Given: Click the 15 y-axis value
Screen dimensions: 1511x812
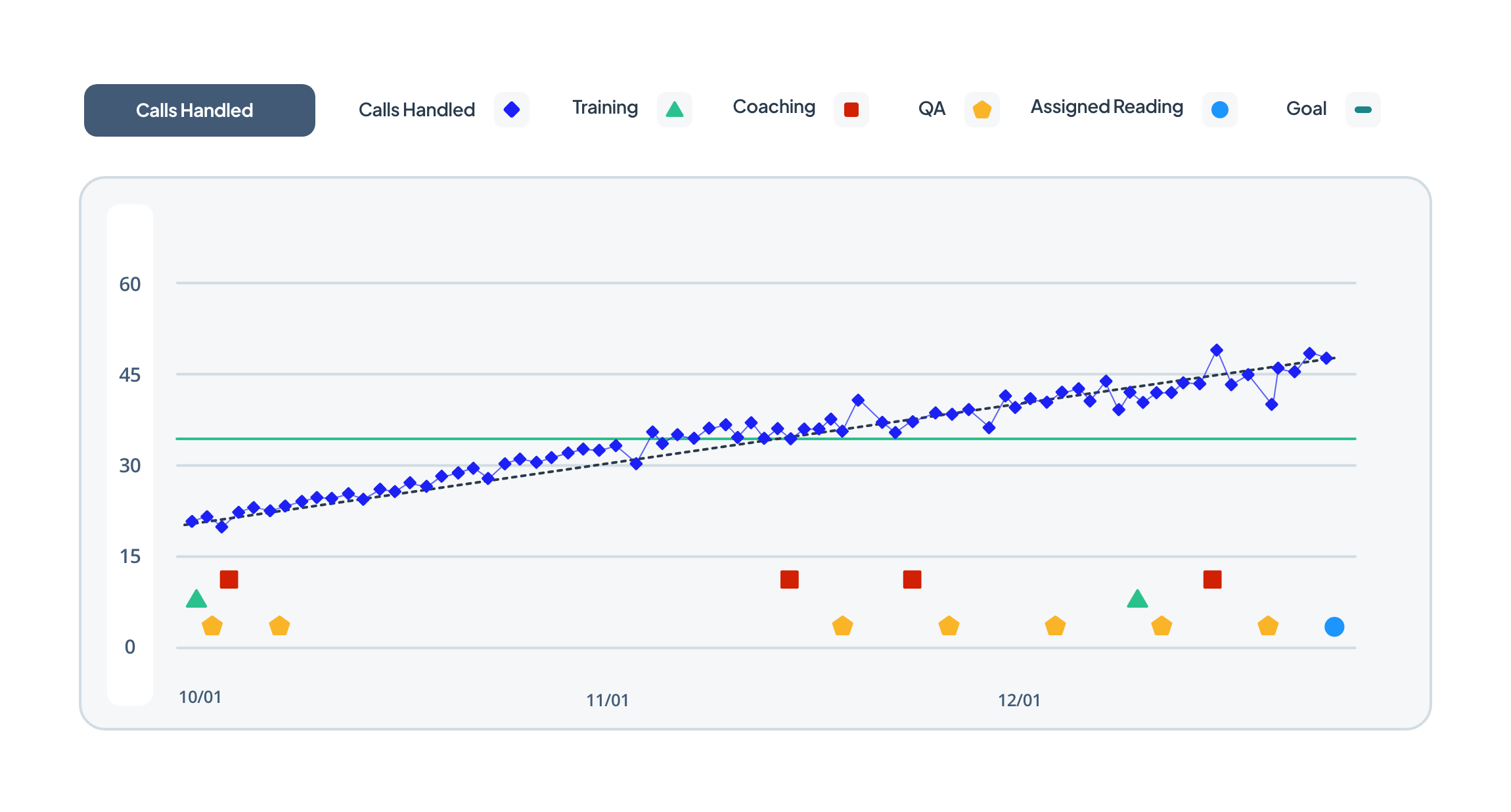Looking at the screenshot, I should [130, 556].
